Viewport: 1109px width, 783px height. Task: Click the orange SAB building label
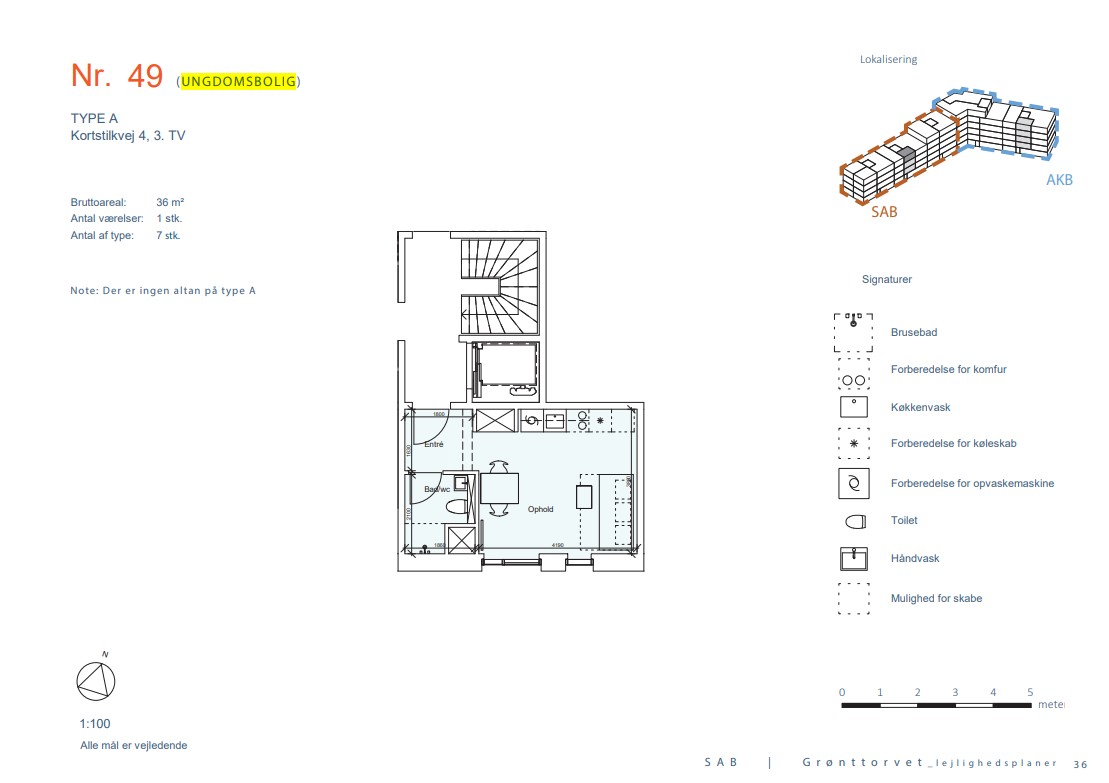pyautogui.click(x=883, y=211)
